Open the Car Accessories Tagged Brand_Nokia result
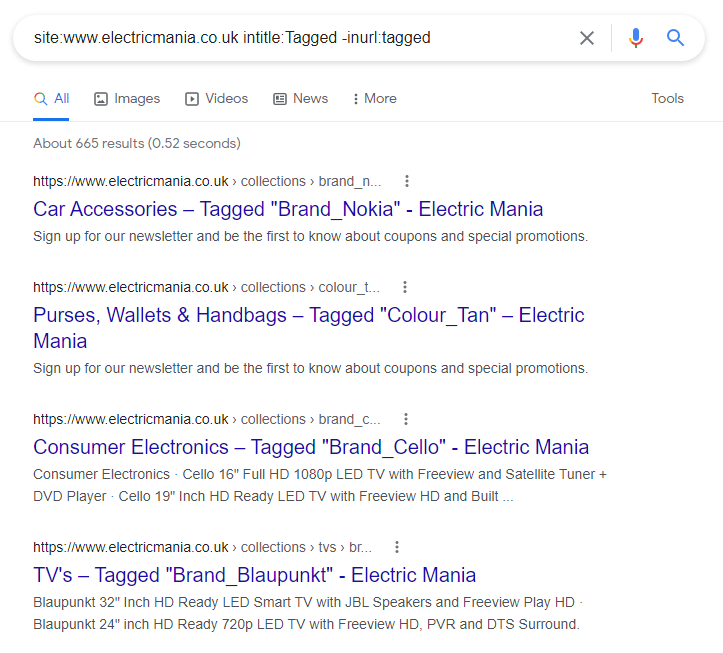Viewport: 723px width, 653px height. point(288,209)
